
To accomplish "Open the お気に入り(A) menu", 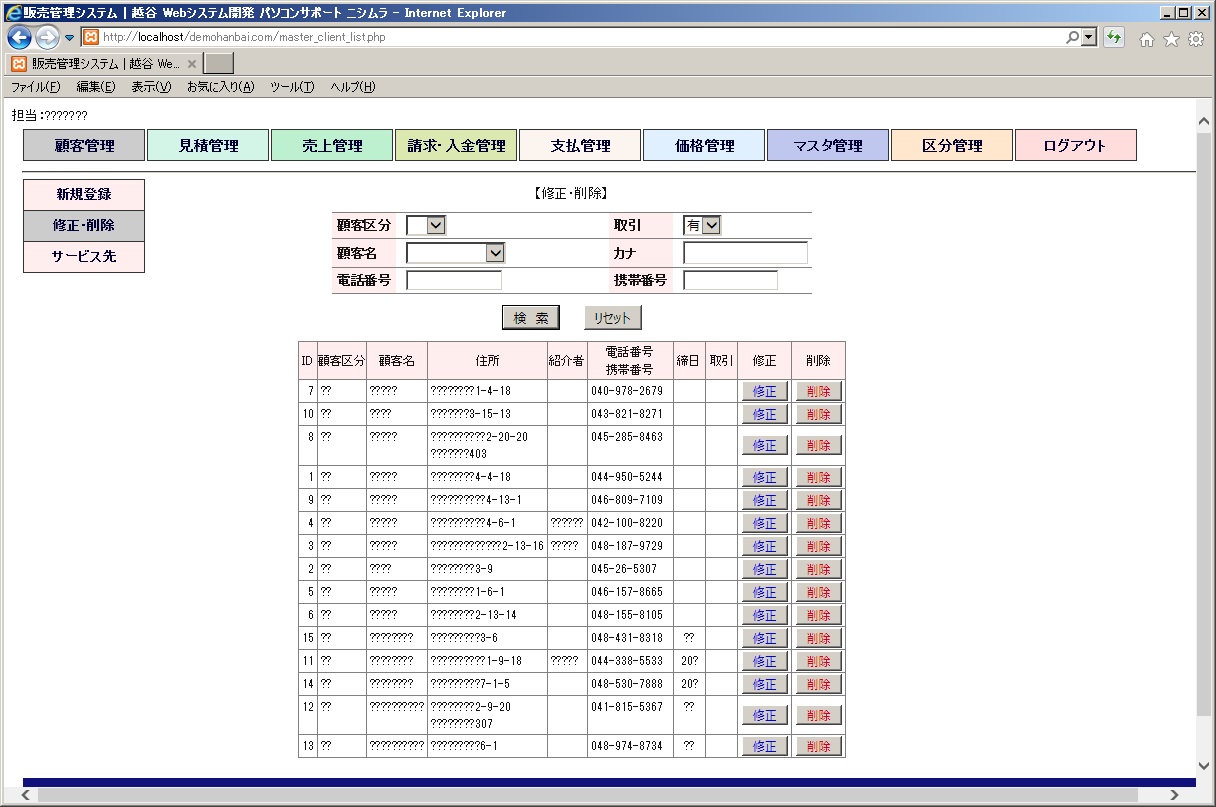I will pyautogui.click(x=220, y=87).
